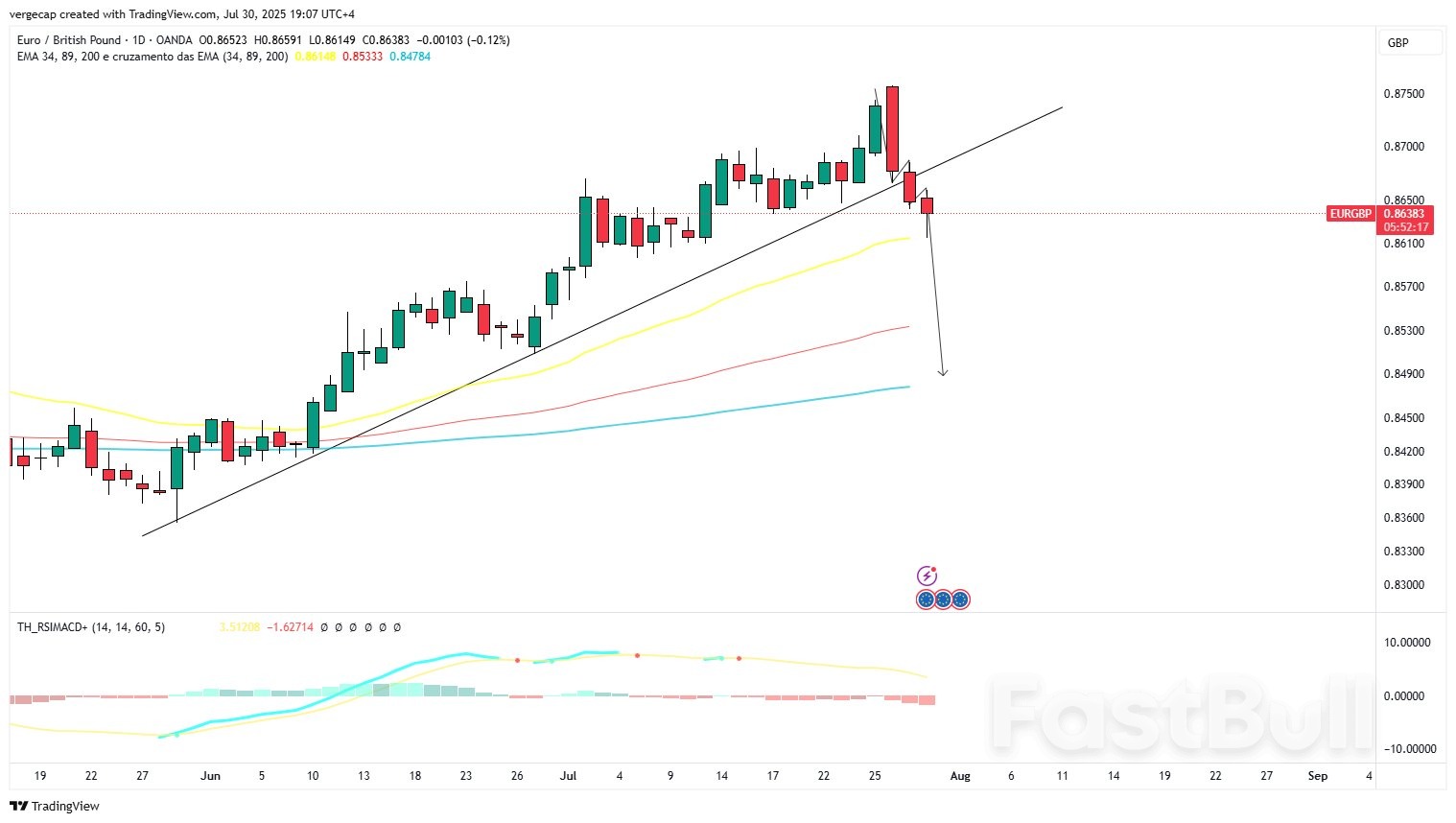Click the 25 date label on time axis
Image resolution: width=1456 pixels, height=823 pixels.
click(x=875, y=776)
